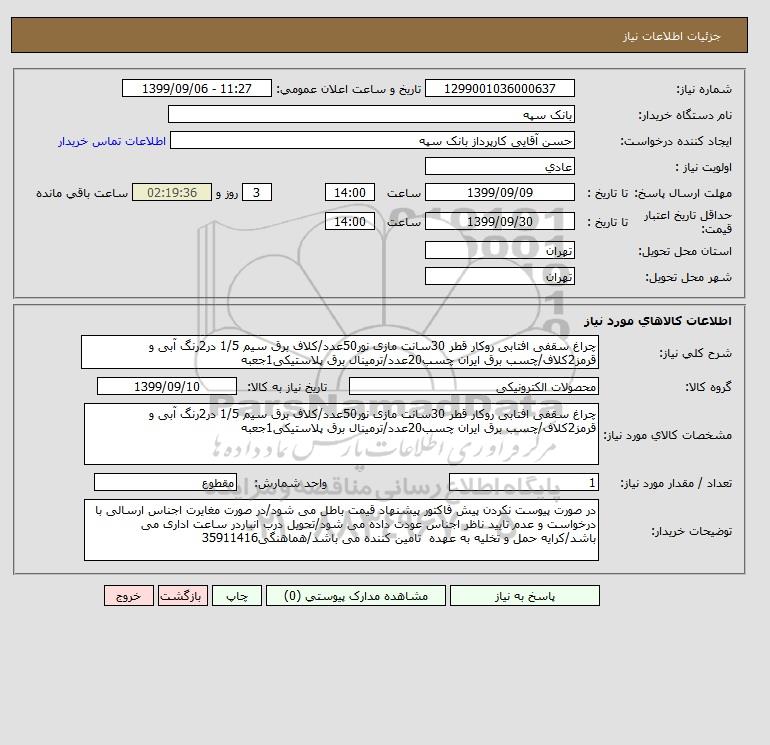Viewport: 770px width, 745px height.
Task: Click the quantity field showing 1
Action: coord(523,483)
